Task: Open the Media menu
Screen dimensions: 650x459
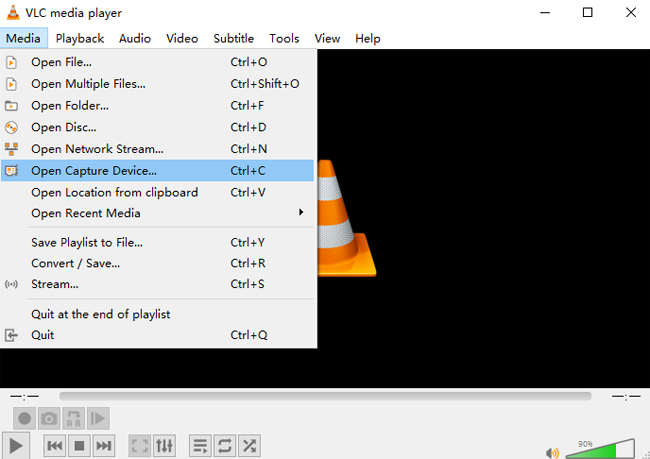Action: coord(24,38)
